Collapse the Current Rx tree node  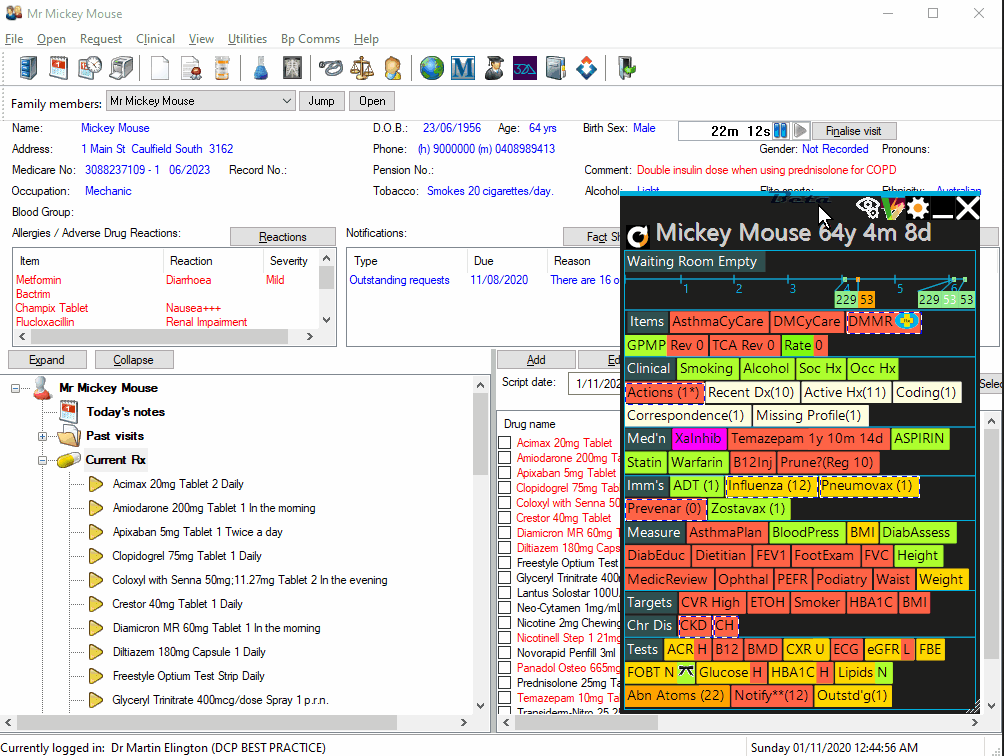coord(43,460)
